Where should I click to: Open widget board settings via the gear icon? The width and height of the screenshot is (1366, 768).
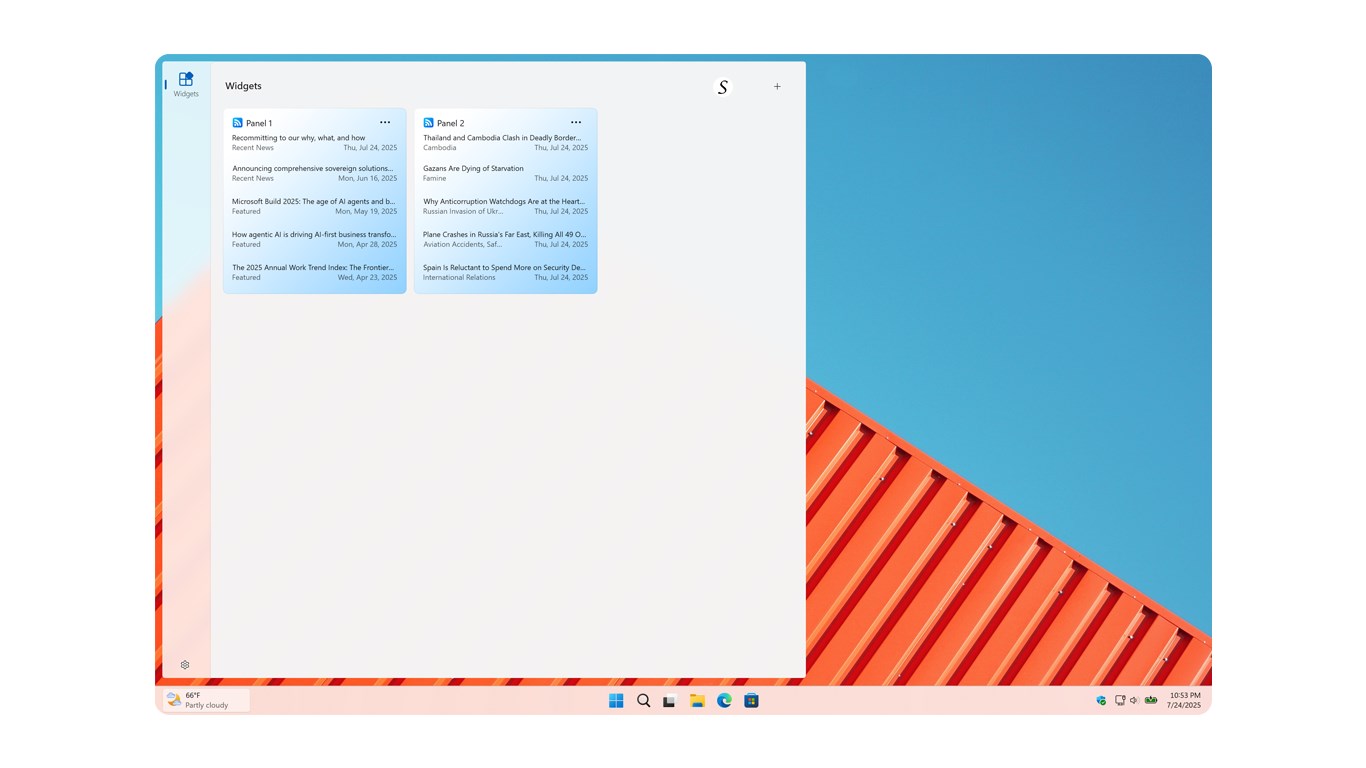pyautogui.click(x=185, y=664)
